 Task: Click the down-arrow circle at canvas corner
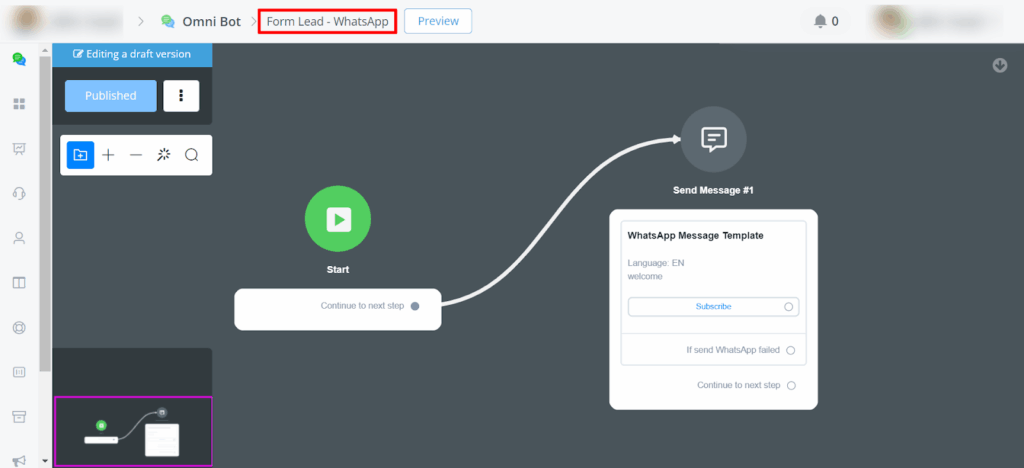[1000, 65]
